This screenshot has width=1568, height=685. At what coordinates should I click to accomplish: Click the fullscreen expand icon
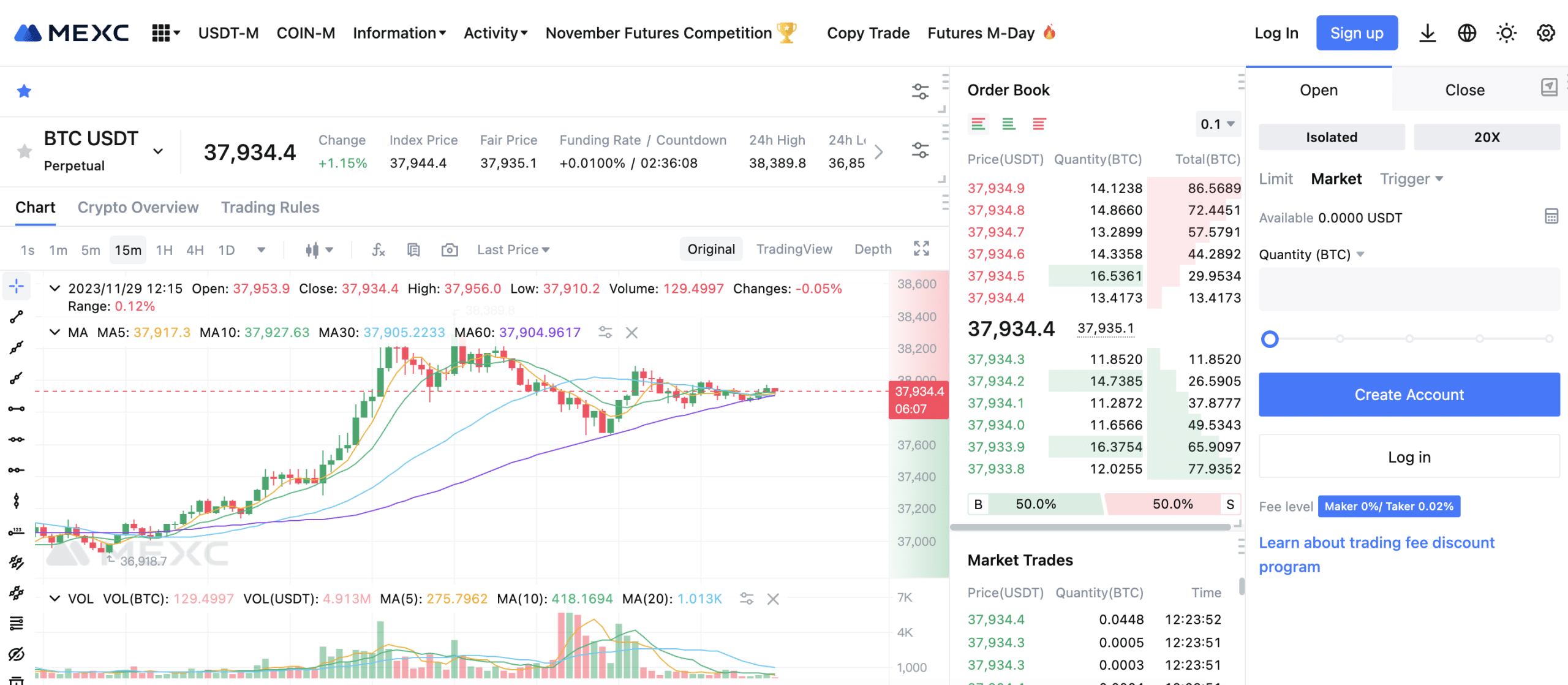point(922,248)
